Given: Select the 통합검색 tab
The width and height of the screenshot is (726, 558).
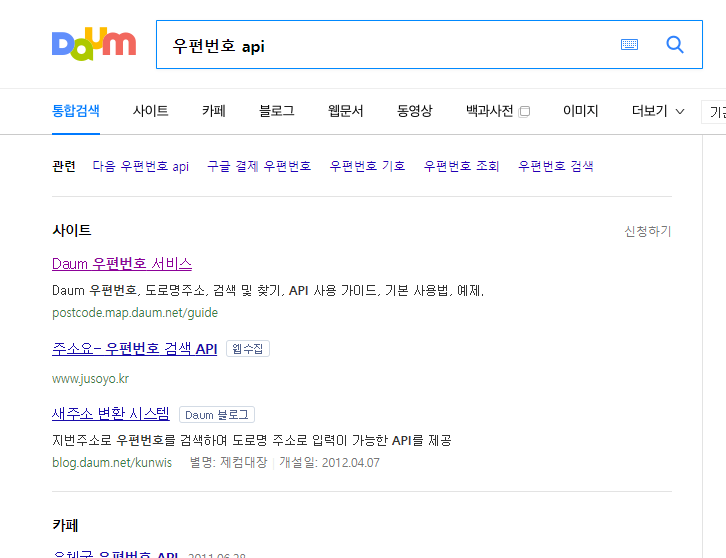Looking at the screenshot, I should coord(76,111).
